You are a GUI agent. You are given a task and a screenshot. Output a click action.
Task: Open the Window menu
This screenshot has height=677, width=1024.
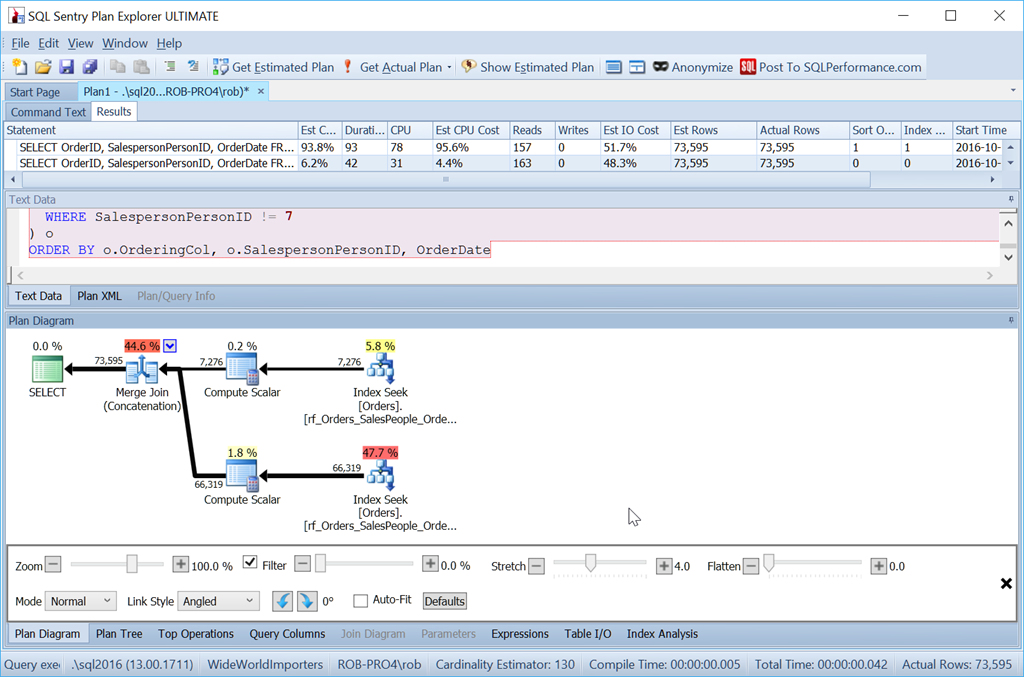pyautogui.click(x=124, y=43)
